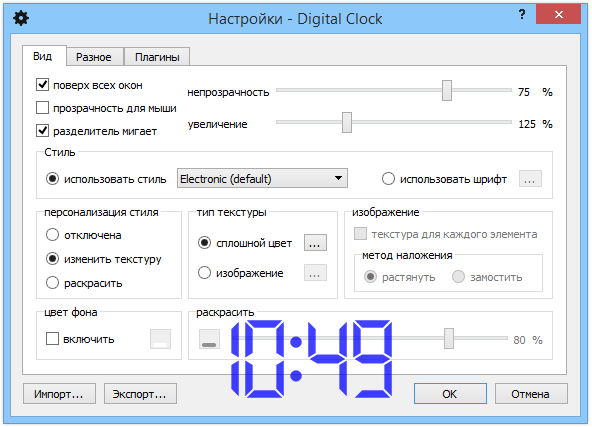Open the Плагины tab
Viewport: 592px width, 427px height.
tap(157, 57)
